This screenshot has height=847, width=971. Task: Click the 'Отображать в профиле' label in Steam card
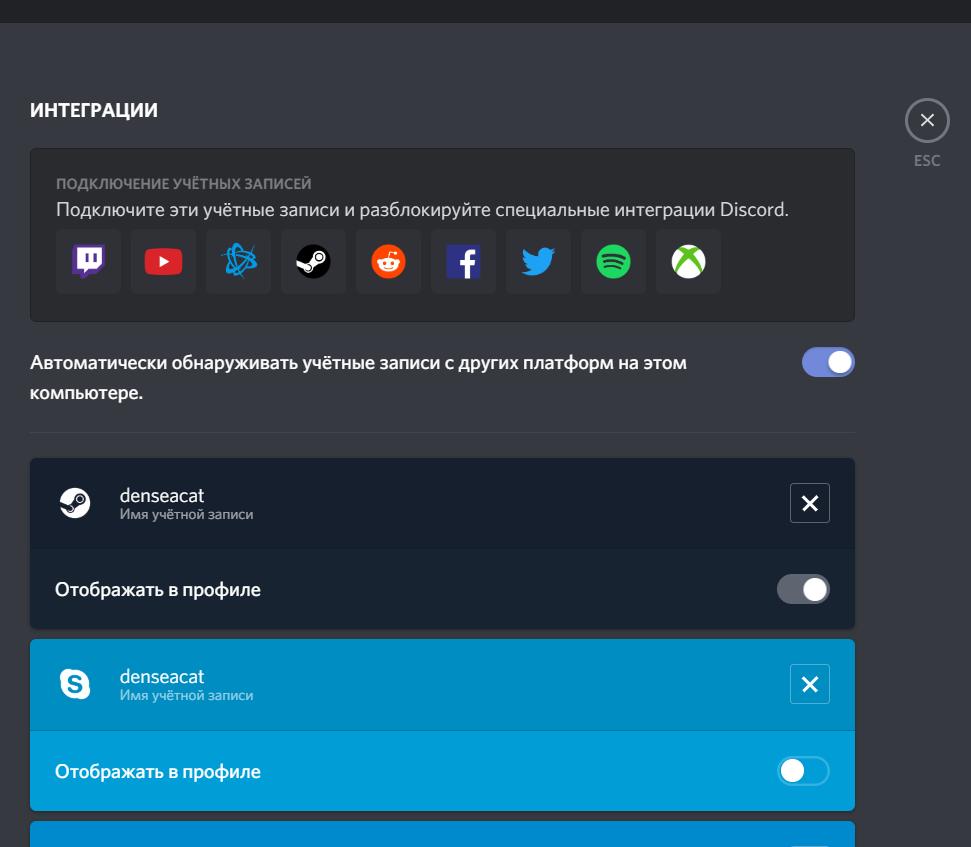(x=158, y=589)
